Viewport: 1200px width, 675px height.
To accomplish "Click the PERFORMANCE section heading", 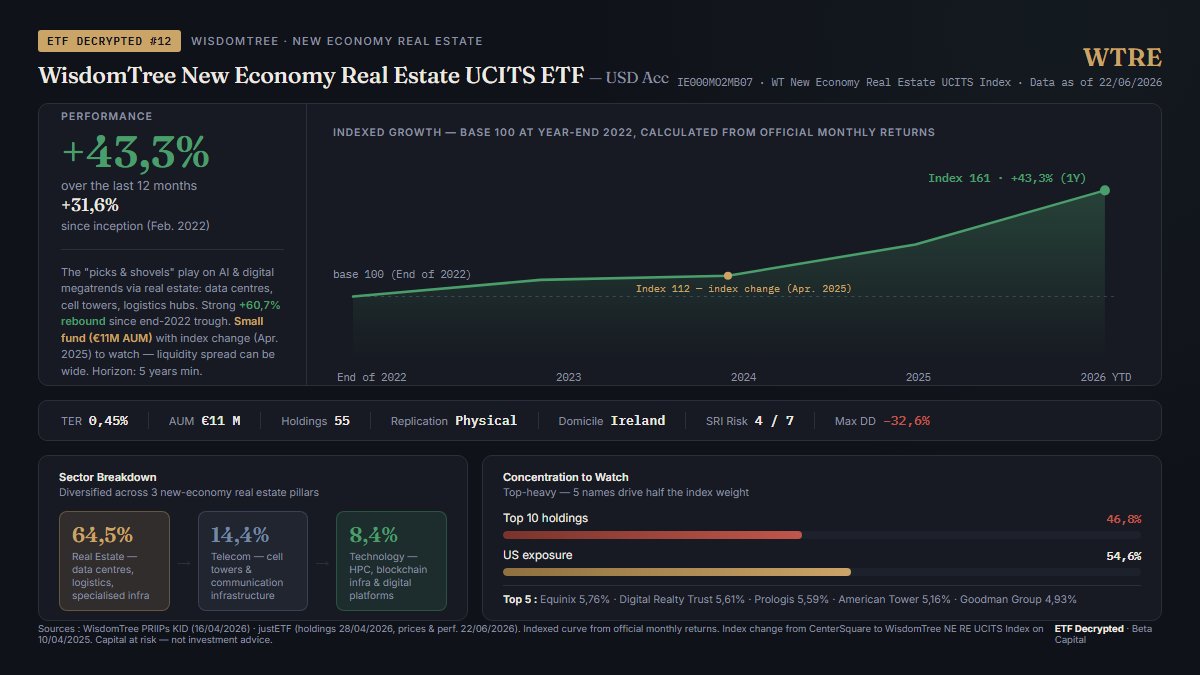I will point(107,116).
